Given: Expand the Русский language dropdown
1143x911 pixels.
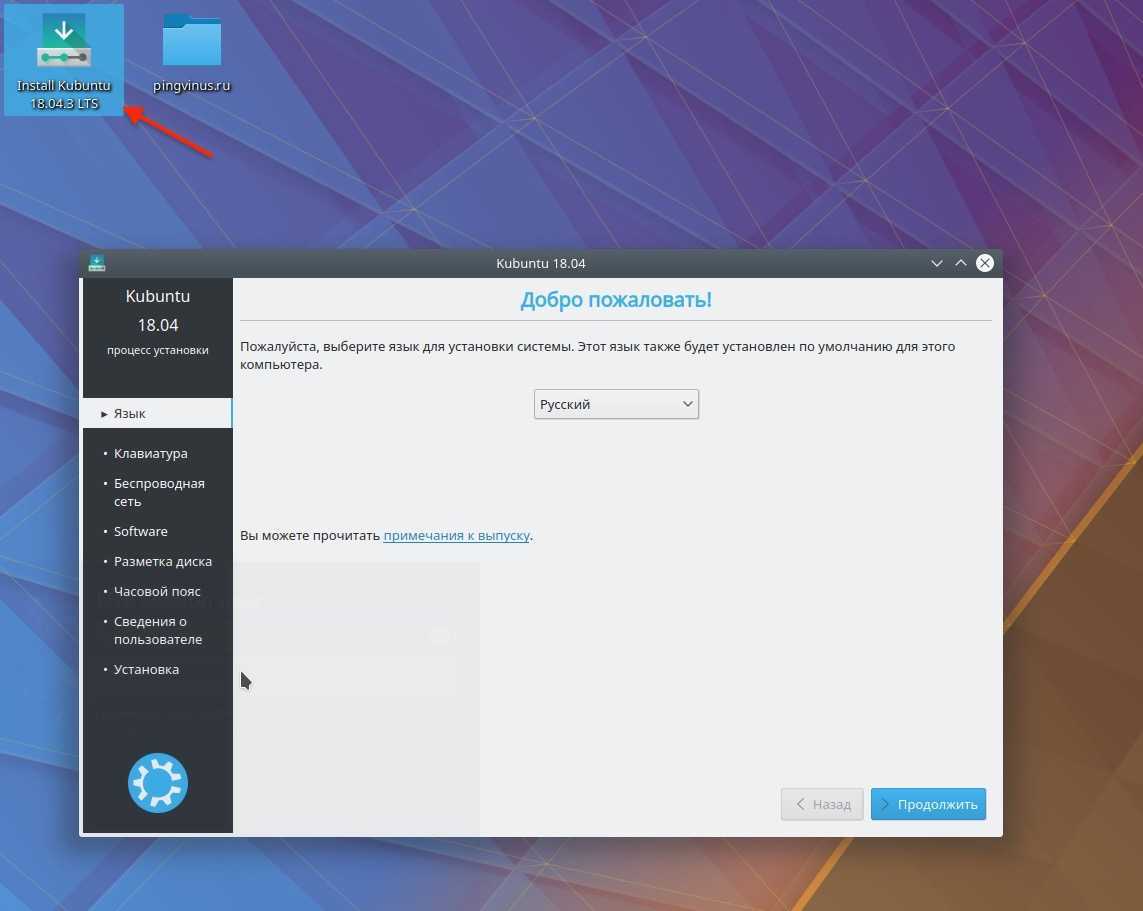Looking at the screenshot, I should click(x=616, y=404).
